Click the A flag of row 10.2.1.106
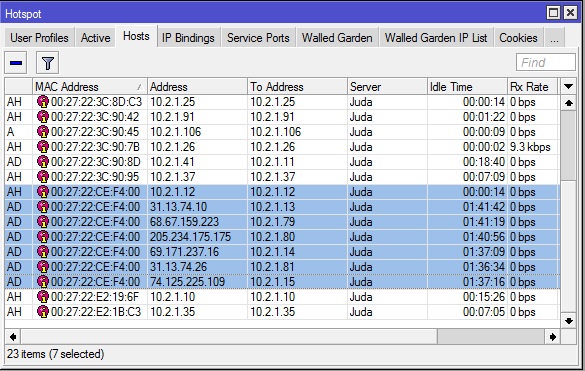 click(x=10, y=132)
